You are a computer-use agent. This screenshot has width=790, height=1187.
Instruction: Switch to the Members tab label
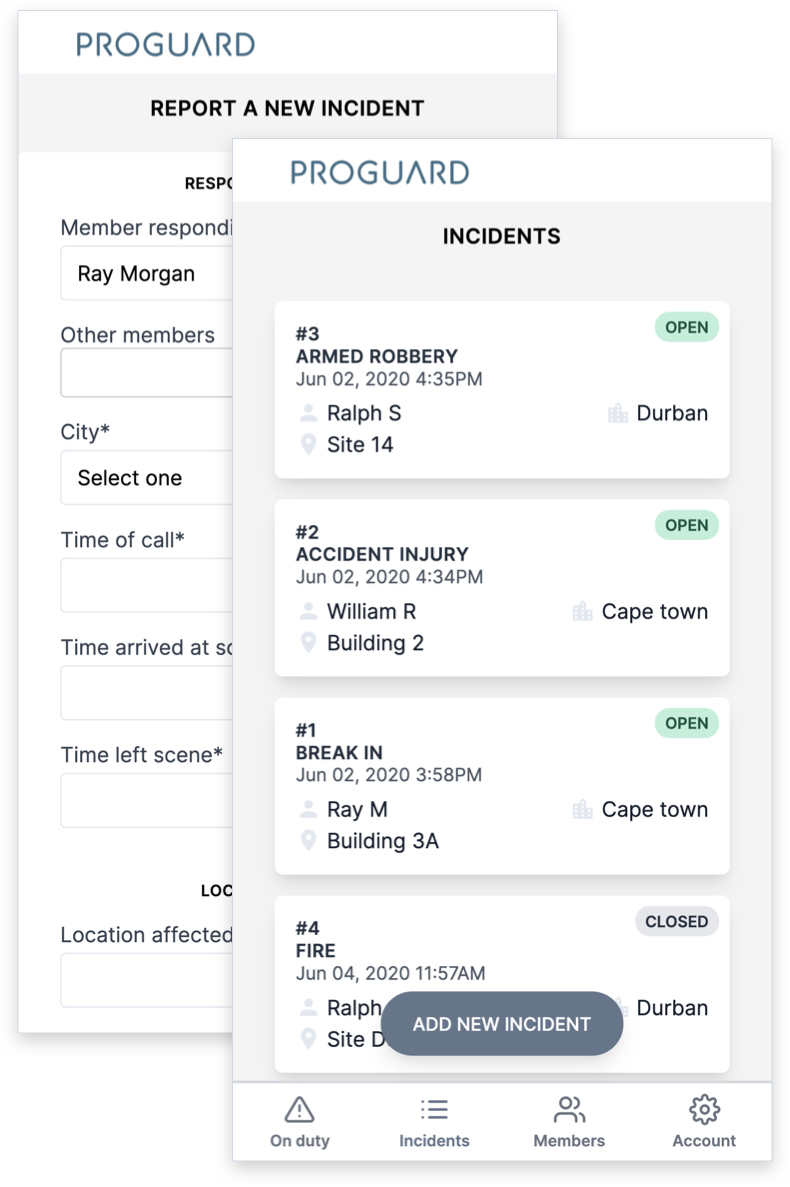(x=569, y=1141)
